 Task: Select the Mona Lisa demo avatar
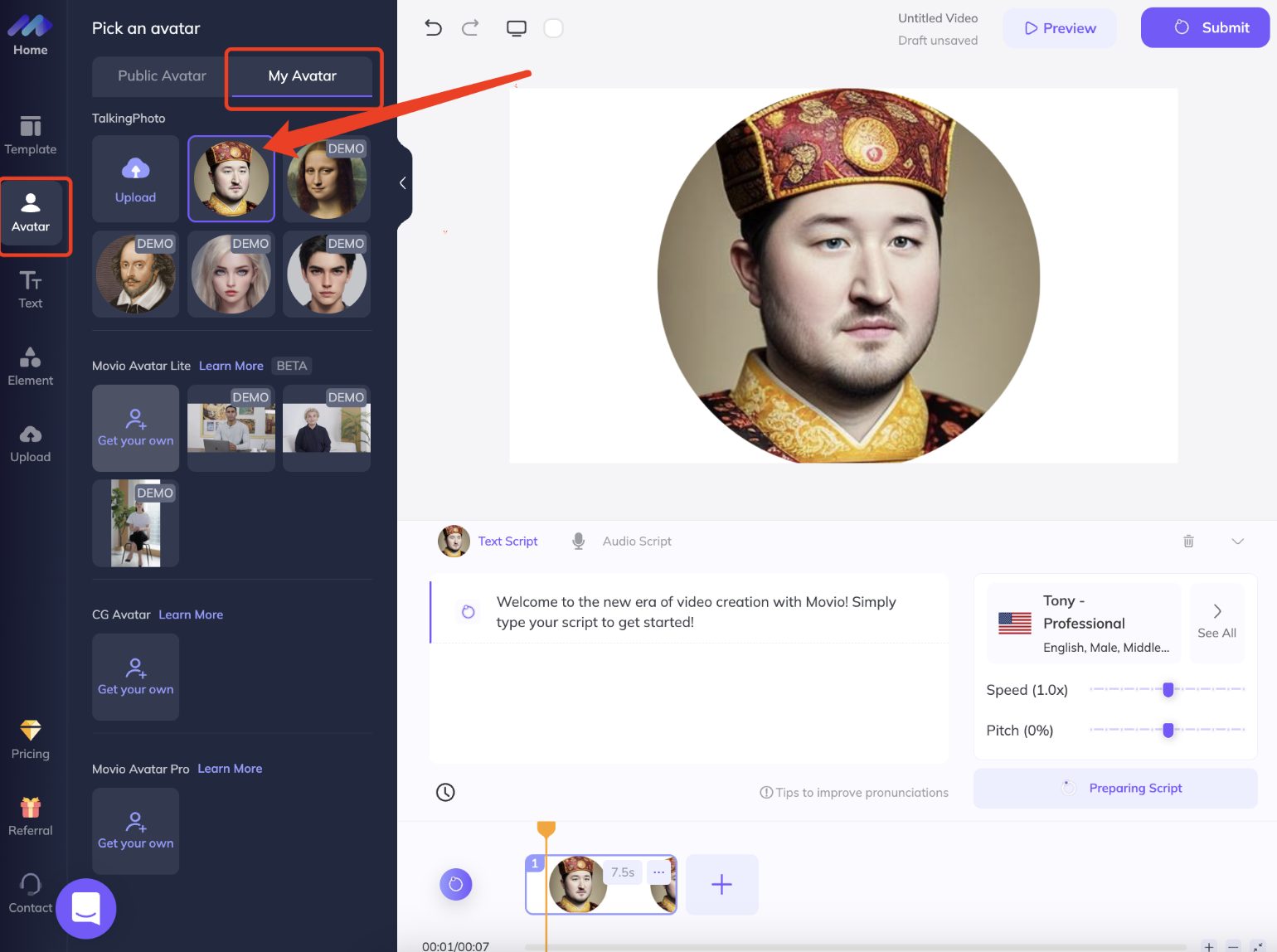click(x=327, y=179)
